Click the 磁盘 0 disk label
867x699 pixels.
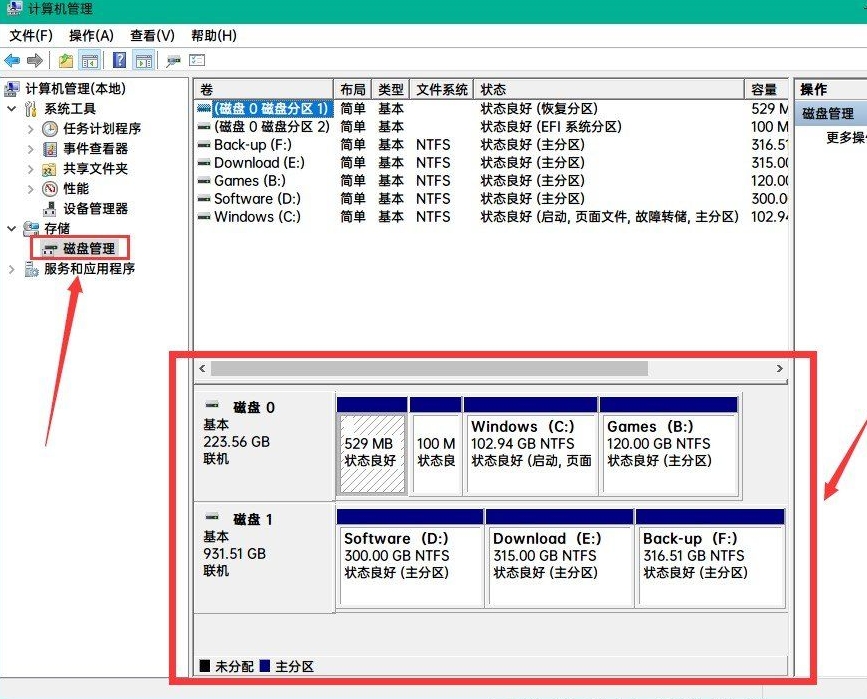pyautogui.click(x=254, y=408)
